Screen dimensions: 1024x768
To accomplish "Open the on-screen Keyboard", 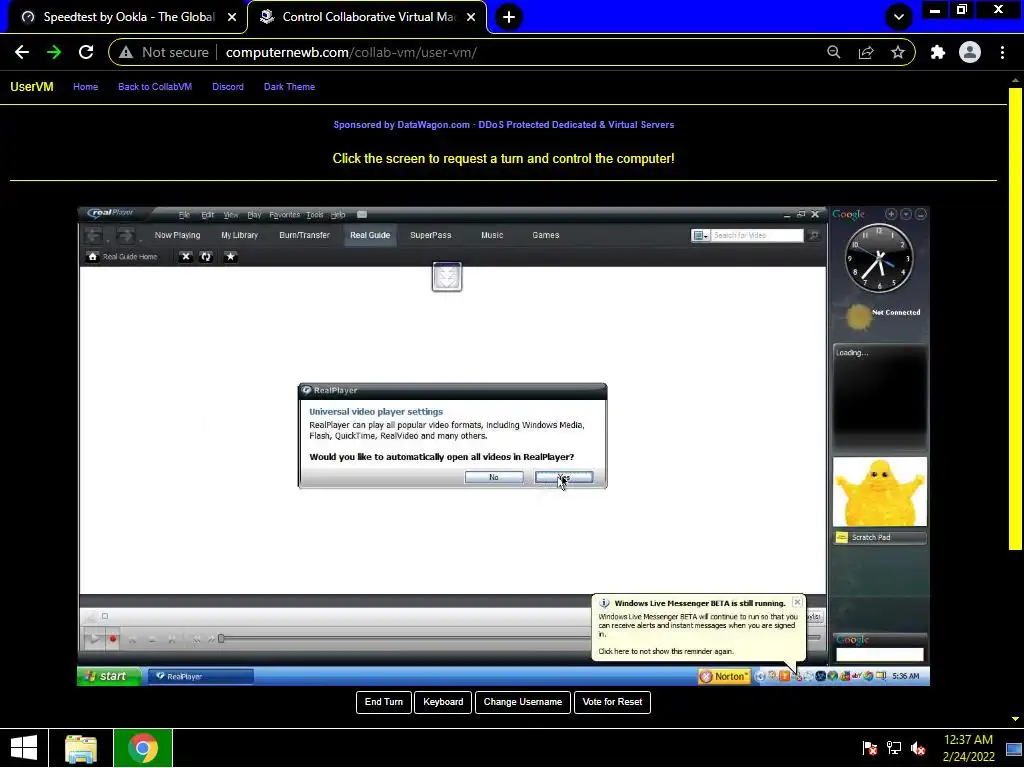I will pyautogui.click(x=443, y=702).
